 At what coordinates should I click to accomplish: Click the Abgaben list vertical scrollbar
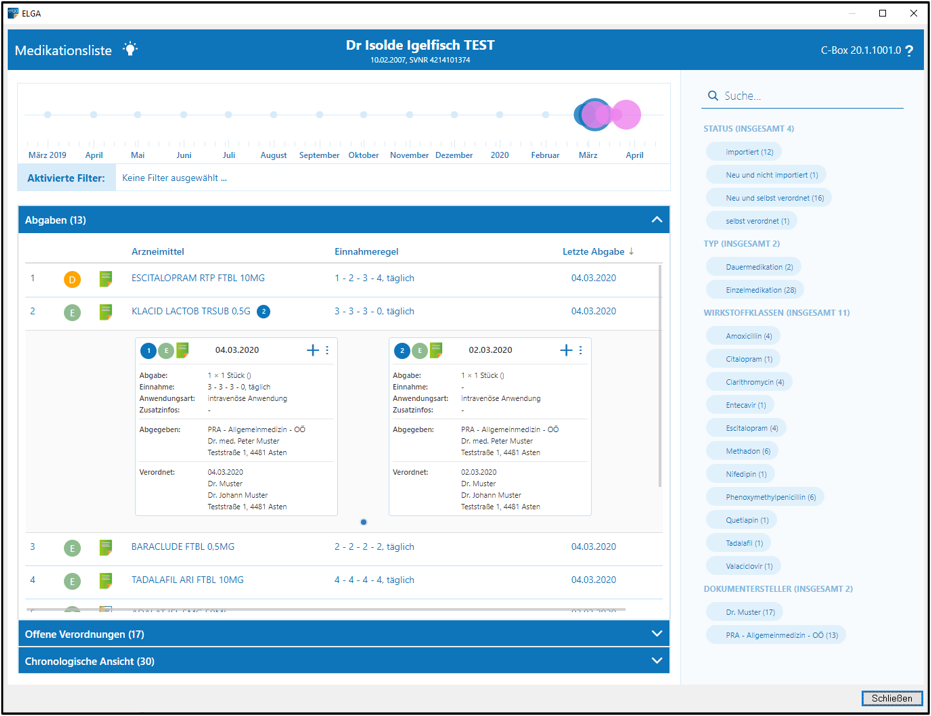point(660,376)
